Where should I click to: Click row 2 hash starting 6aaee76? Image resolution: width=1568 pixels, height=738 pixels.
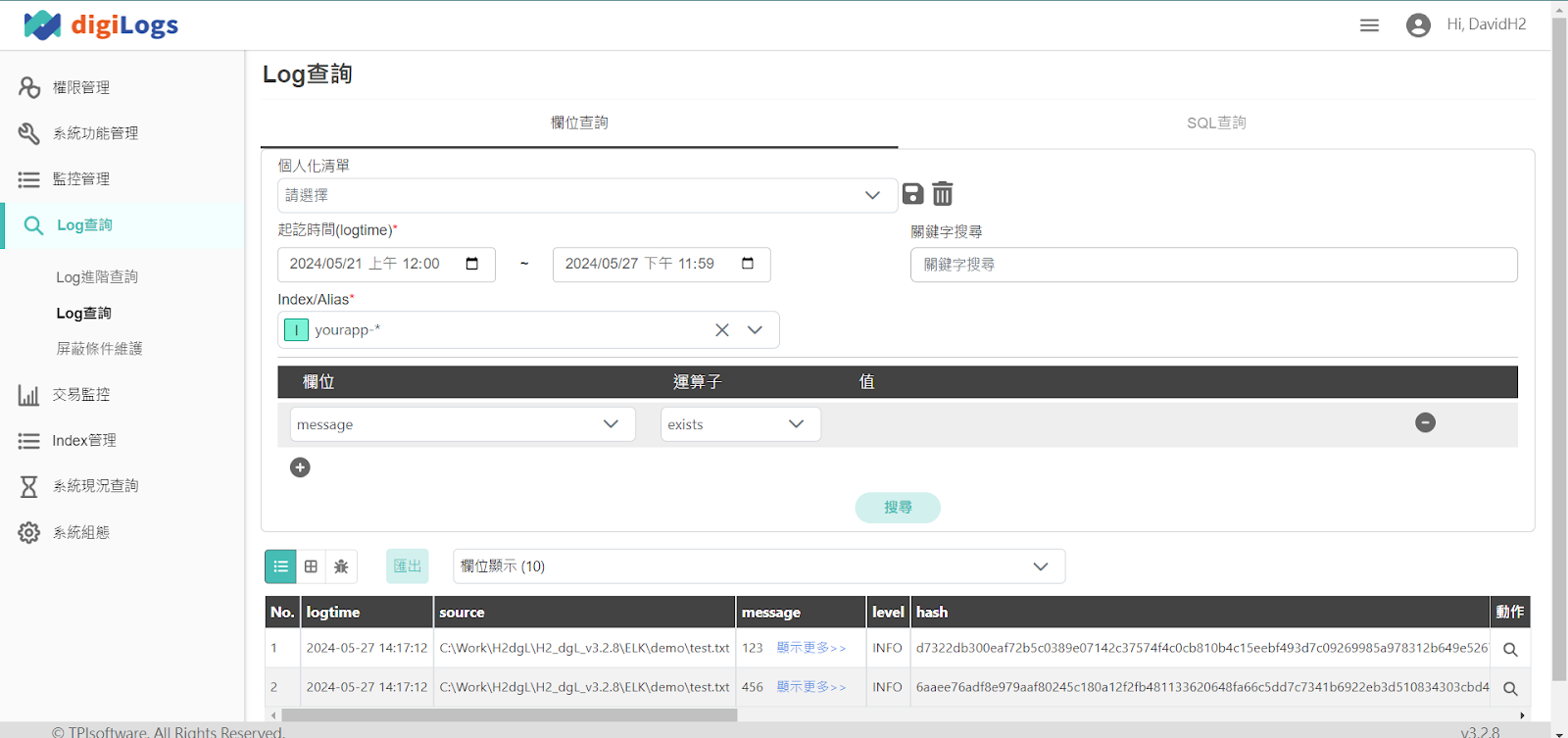[1201, 688]
